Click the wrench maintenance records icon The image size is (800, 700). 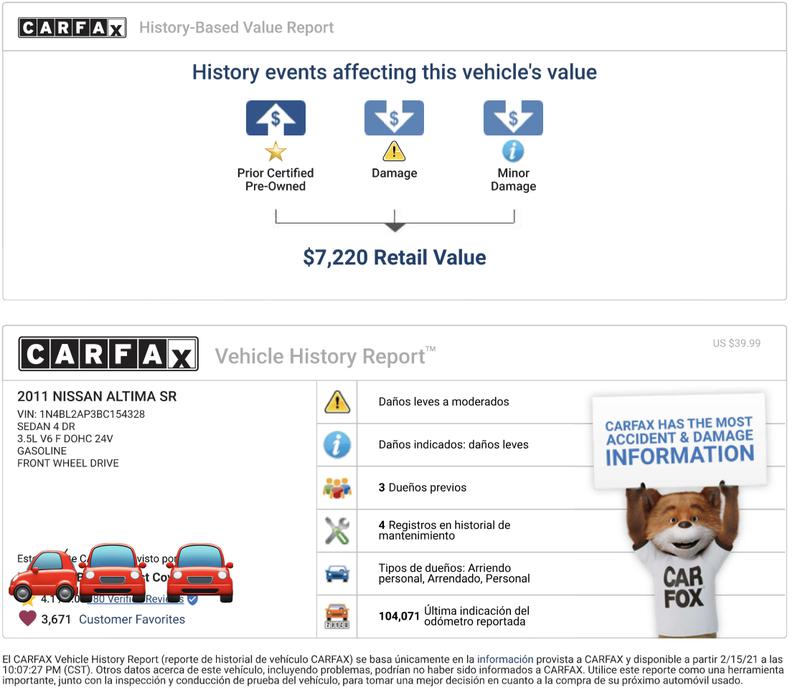point(338,531)
